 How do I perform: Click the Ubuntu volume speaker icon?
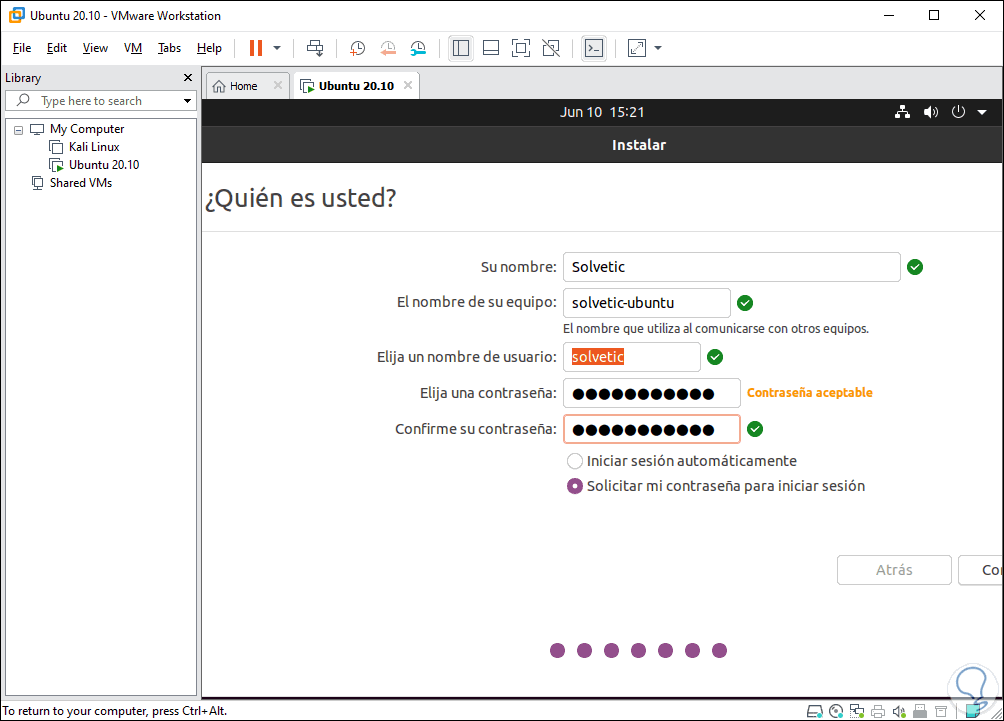pyautogui.click(x=930, y=112)
